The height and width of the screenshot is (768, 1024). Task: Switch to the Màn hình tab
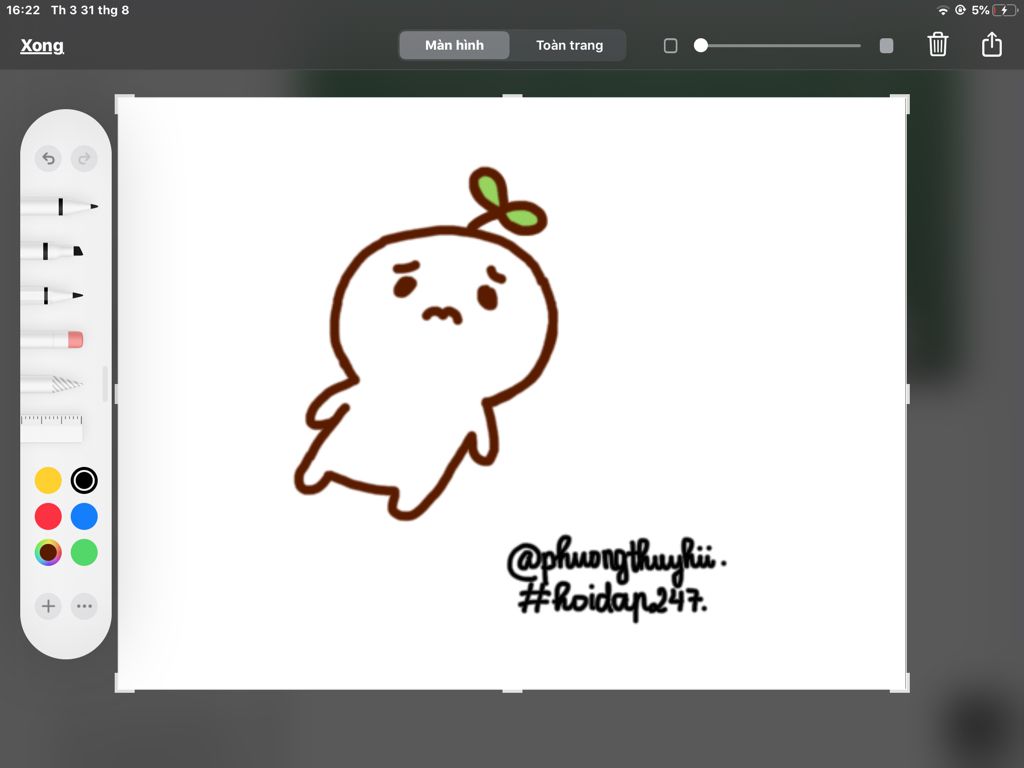click(455, 45)
